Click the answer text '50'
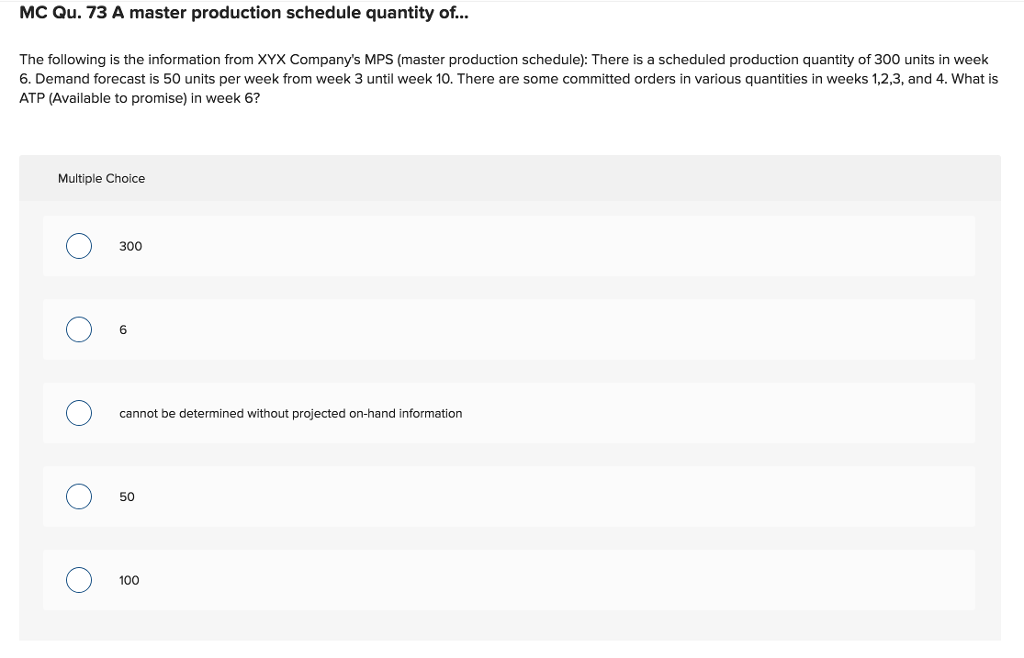 (126, 496)
